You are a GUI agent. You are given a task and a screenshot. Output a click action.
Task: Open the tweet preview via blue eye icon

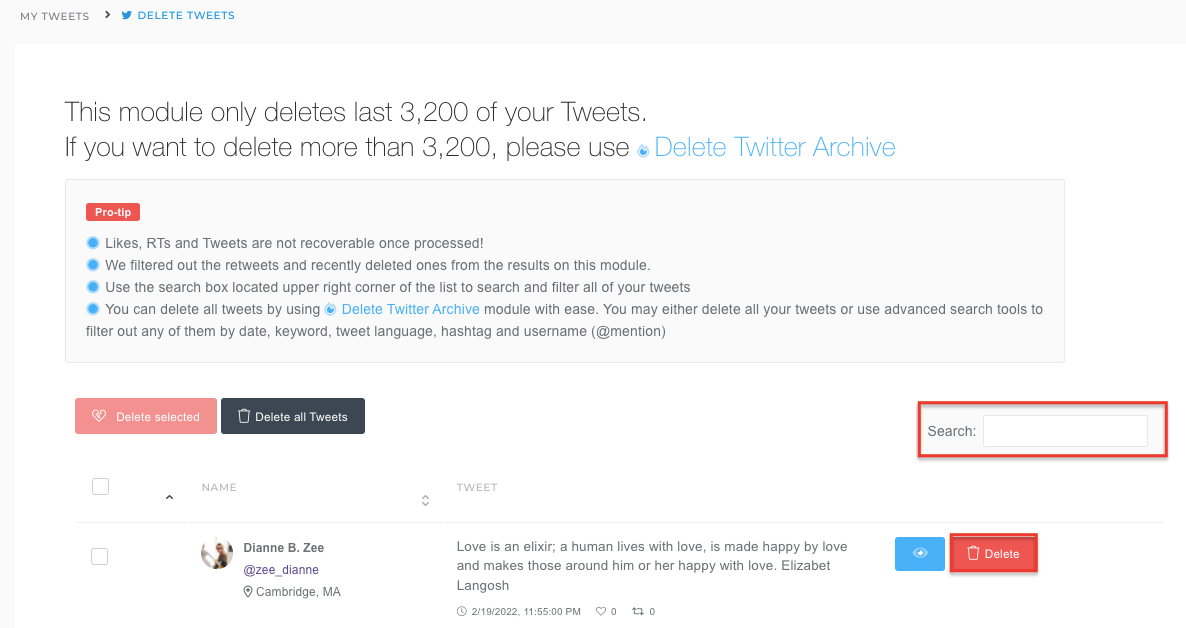pos(919,553)
